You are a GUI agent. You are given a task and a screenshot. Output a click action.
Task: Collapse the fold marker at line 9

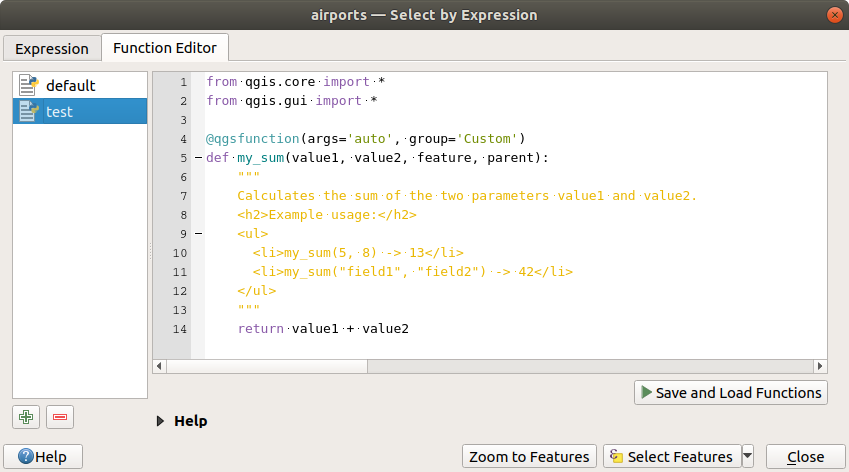[198, 234]
